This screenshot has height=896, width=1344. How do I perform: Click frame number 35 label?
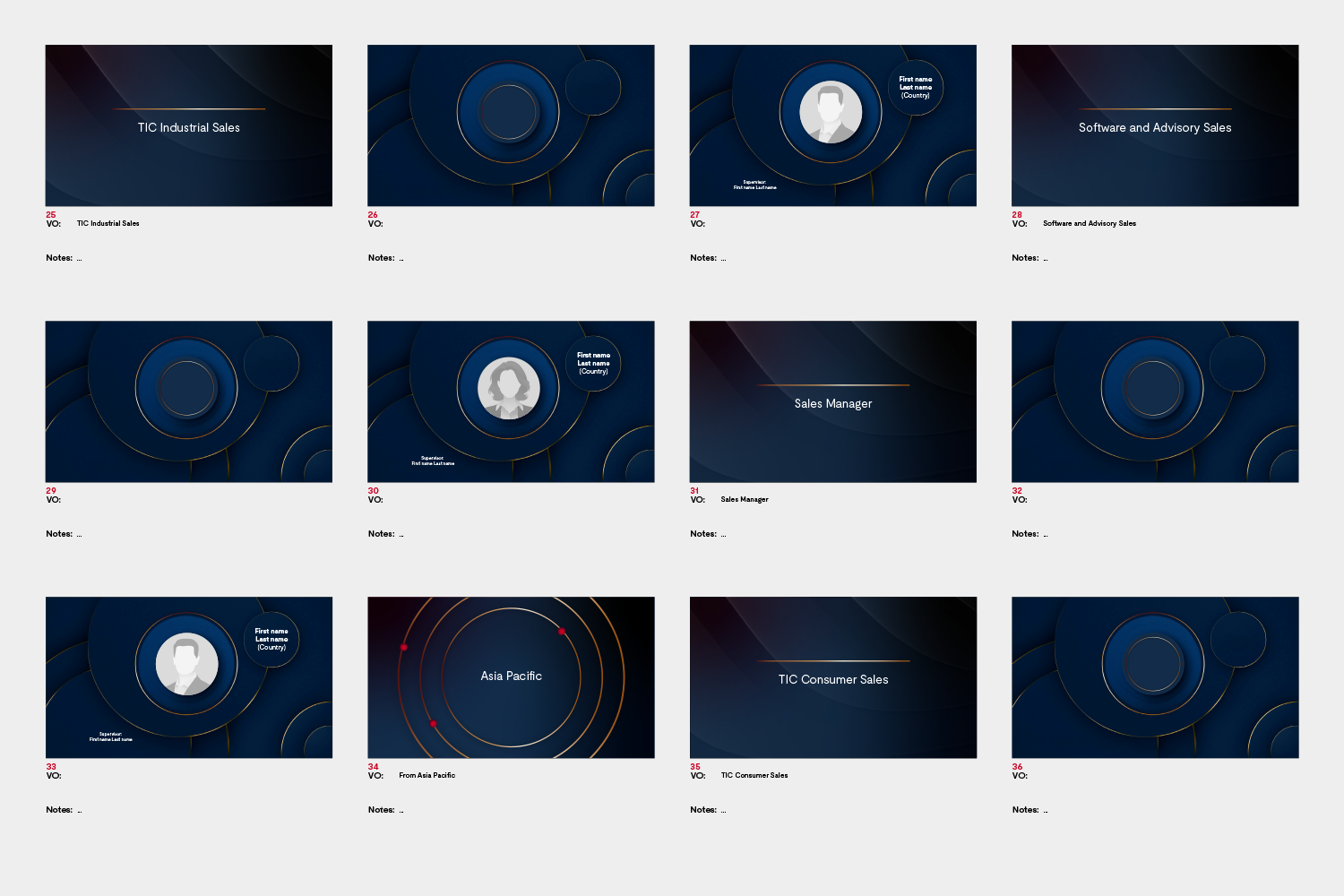click(x=695, y=767)
